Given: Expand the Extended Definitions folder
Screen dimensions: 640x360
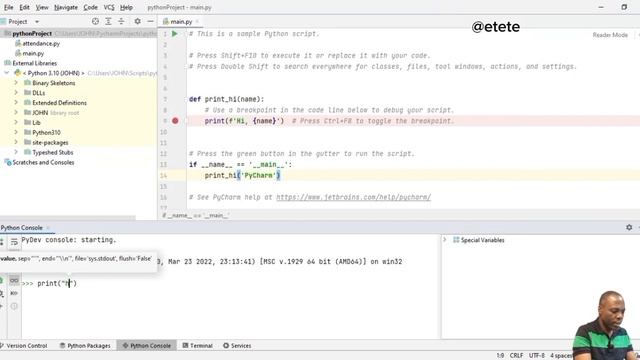Looking at the screenshot, I should click(x=16, y=103).
